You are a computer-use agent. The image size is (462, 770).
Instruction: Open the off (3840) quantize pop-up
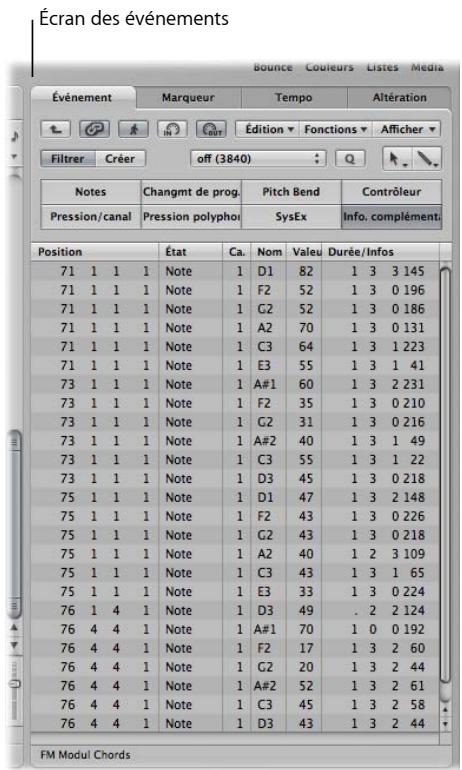tap(258, 159)
